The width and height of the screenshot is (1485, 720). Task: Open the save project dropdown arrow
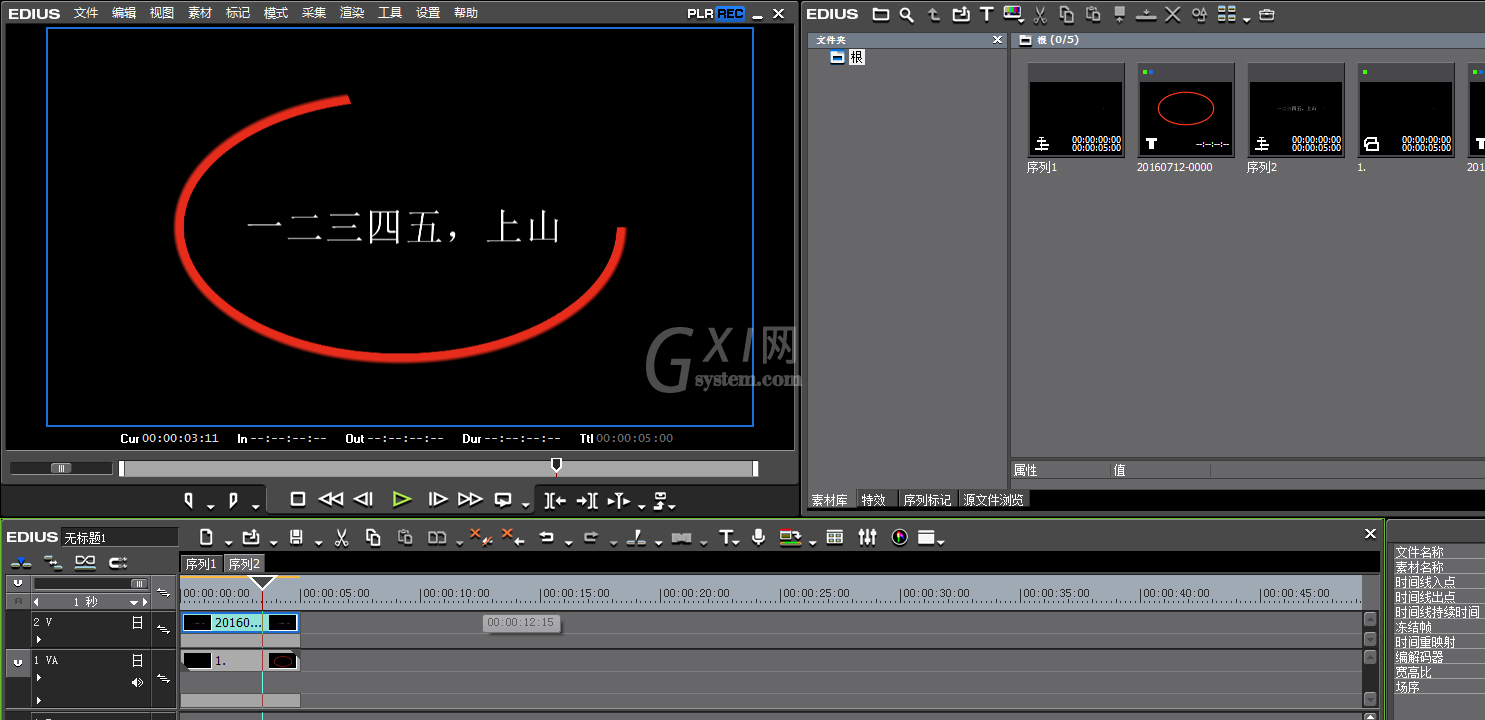coord(318,541)
